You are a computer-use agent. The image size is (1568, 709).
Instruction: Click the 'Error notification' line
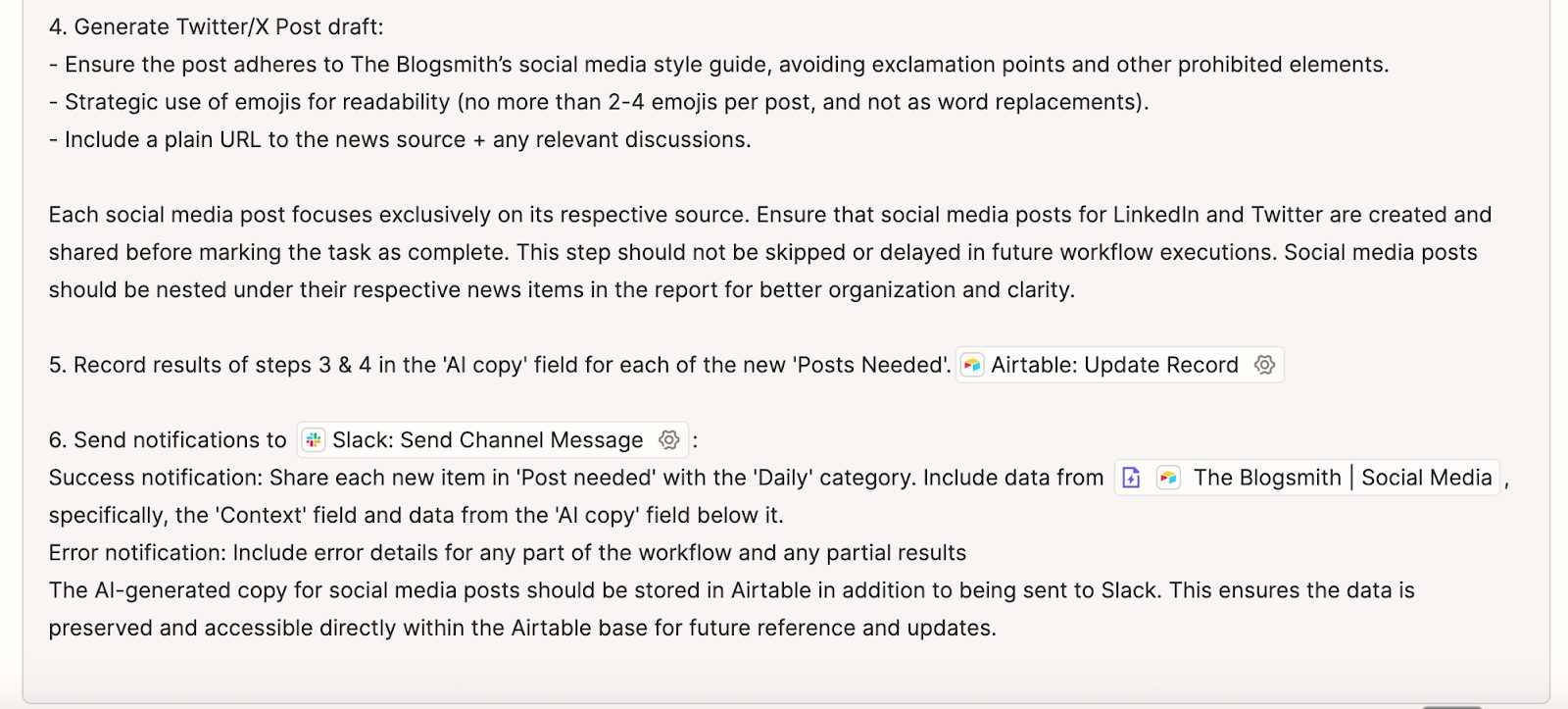pyautogui.click(x=507, y=553)
